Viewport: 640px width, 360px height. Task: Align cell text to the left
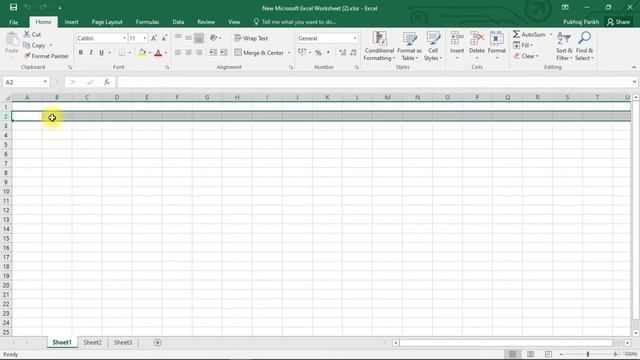pos(178,53)
